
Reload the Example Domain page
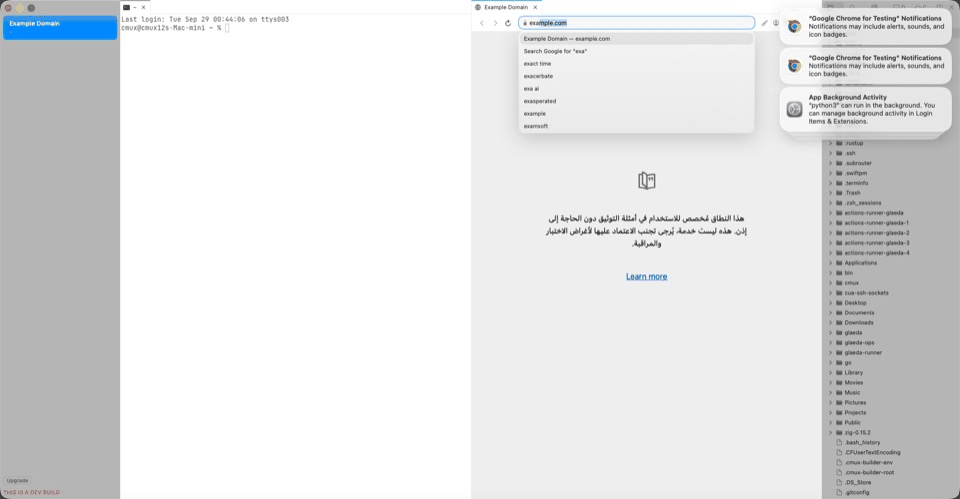pos(508,23)
